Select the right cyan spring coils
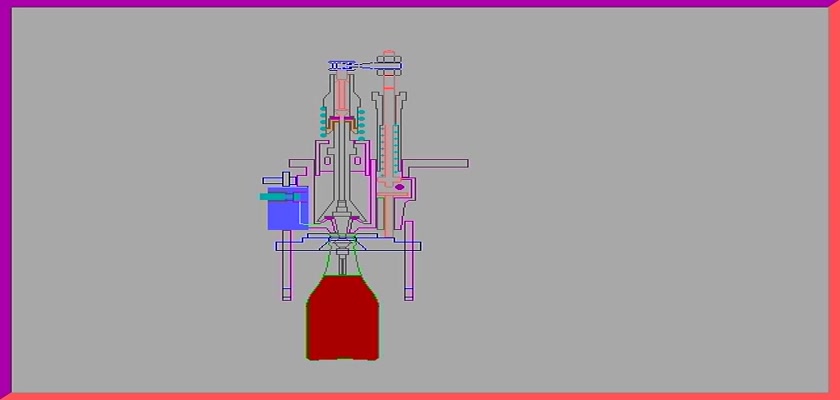Image resolution: width=840 pixels, height=400 pixels. click(x=362, y=124)
